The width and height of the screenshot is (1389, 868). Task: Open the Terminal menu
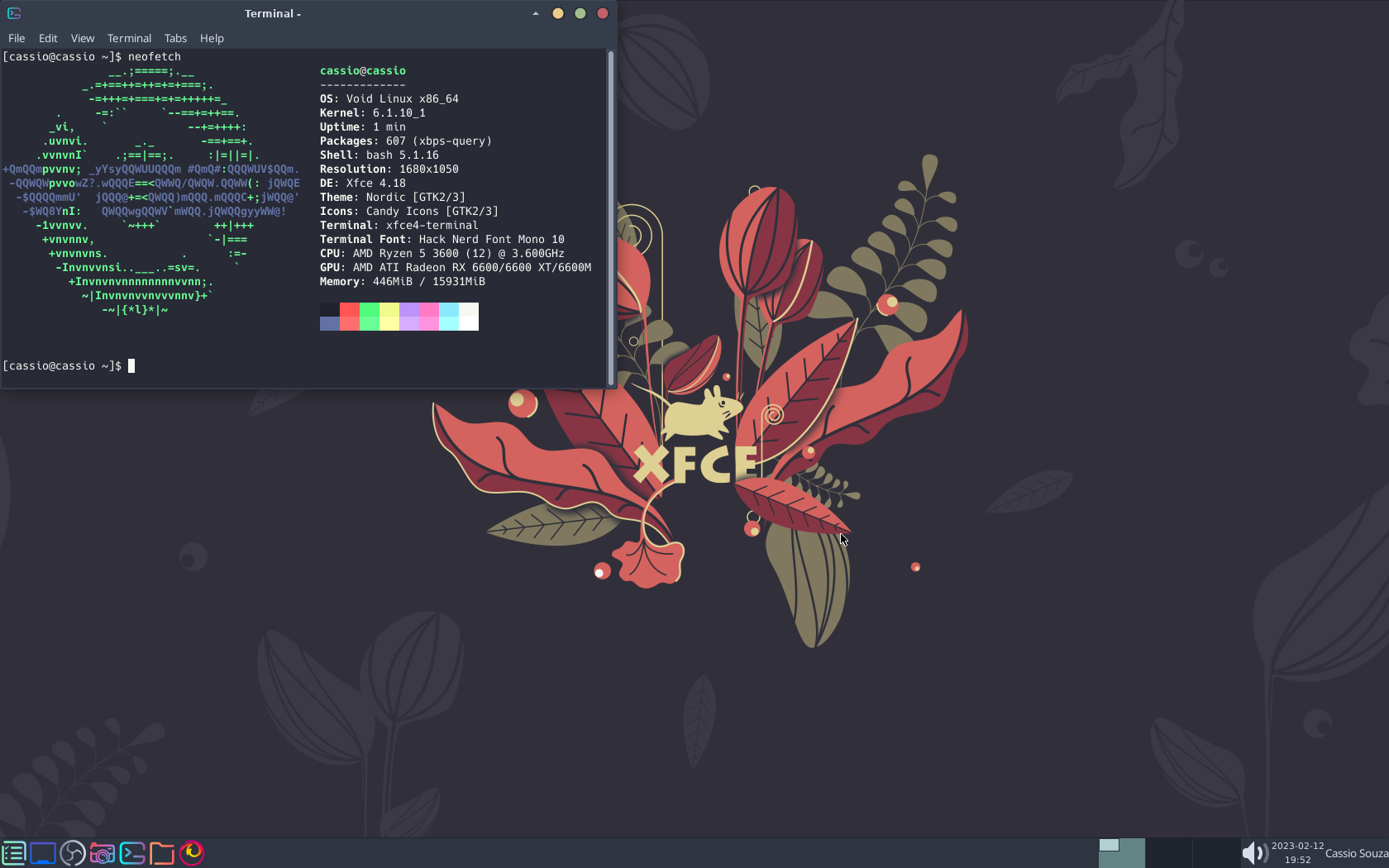click(129, 38)
